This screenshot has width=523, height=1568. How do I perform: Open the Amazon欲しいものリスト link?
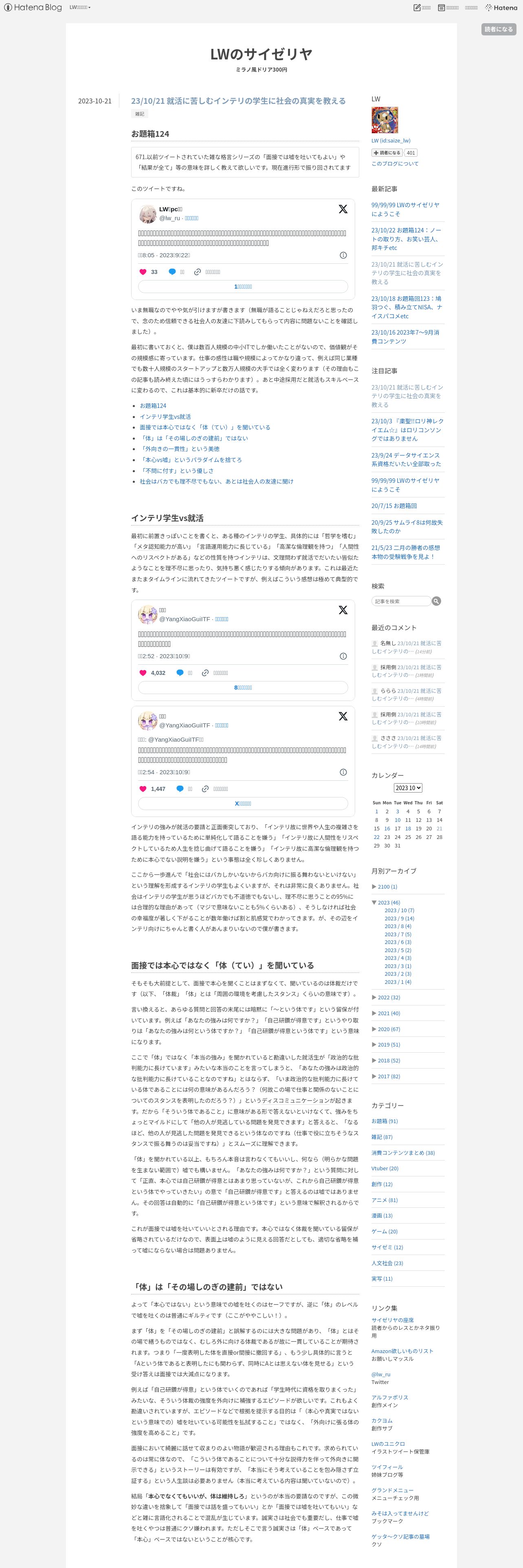402,1351
